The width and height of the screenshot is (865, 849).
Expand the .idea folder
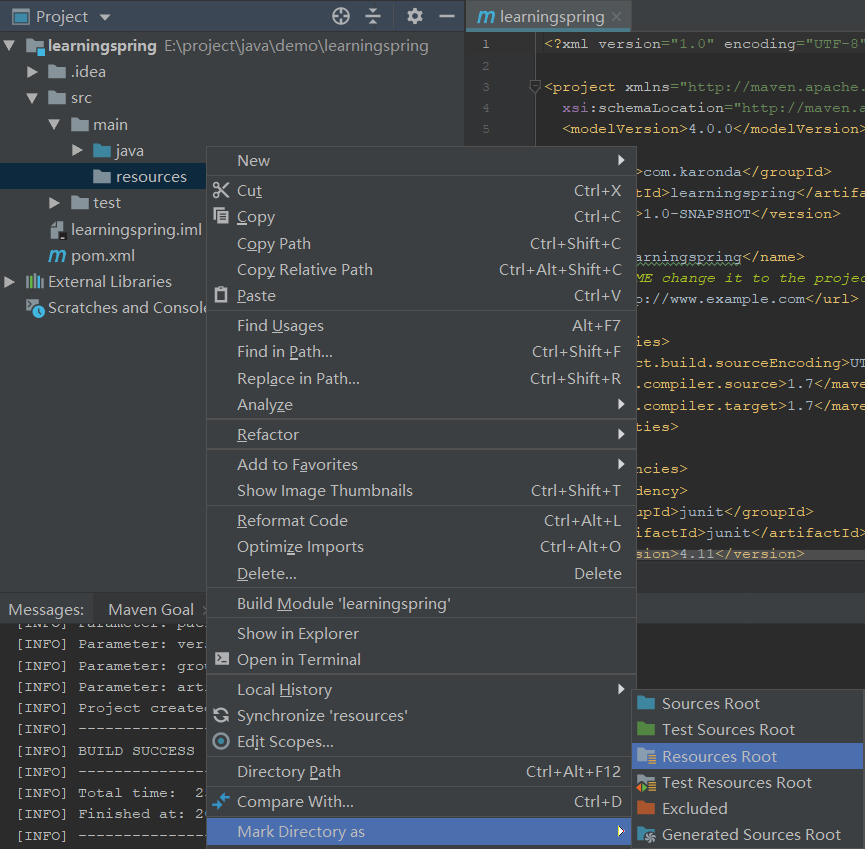pos(33,72)
